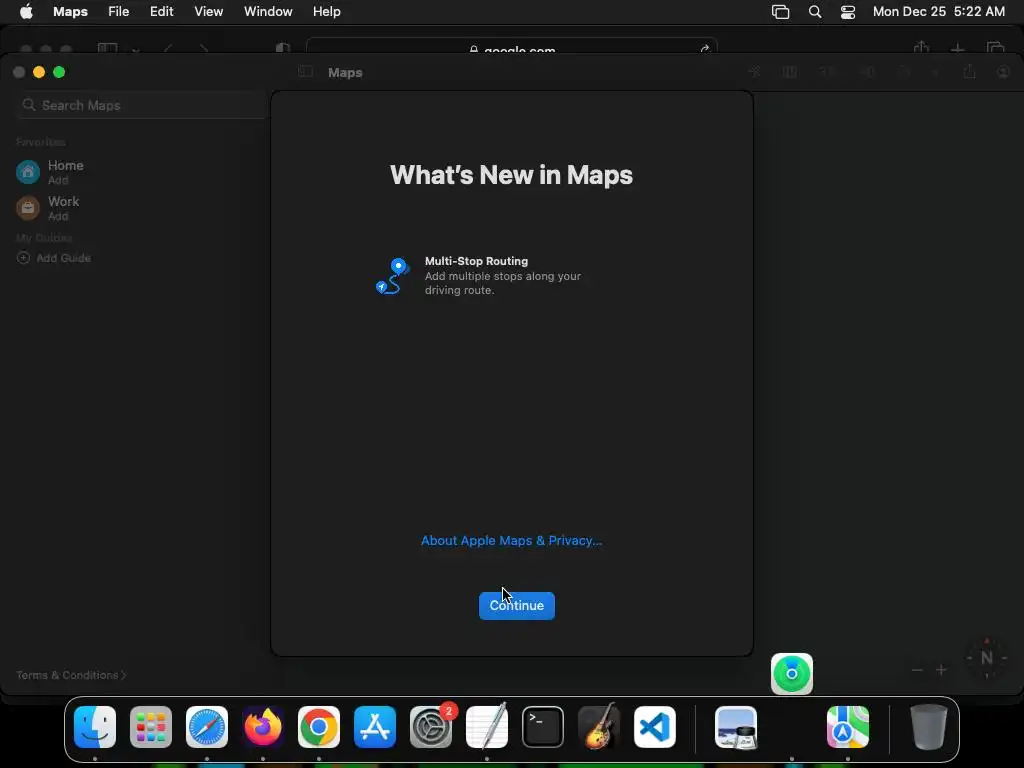Open Launchpad from the Dock
This screenshot has height=768, width=1024.
(151, 727)
